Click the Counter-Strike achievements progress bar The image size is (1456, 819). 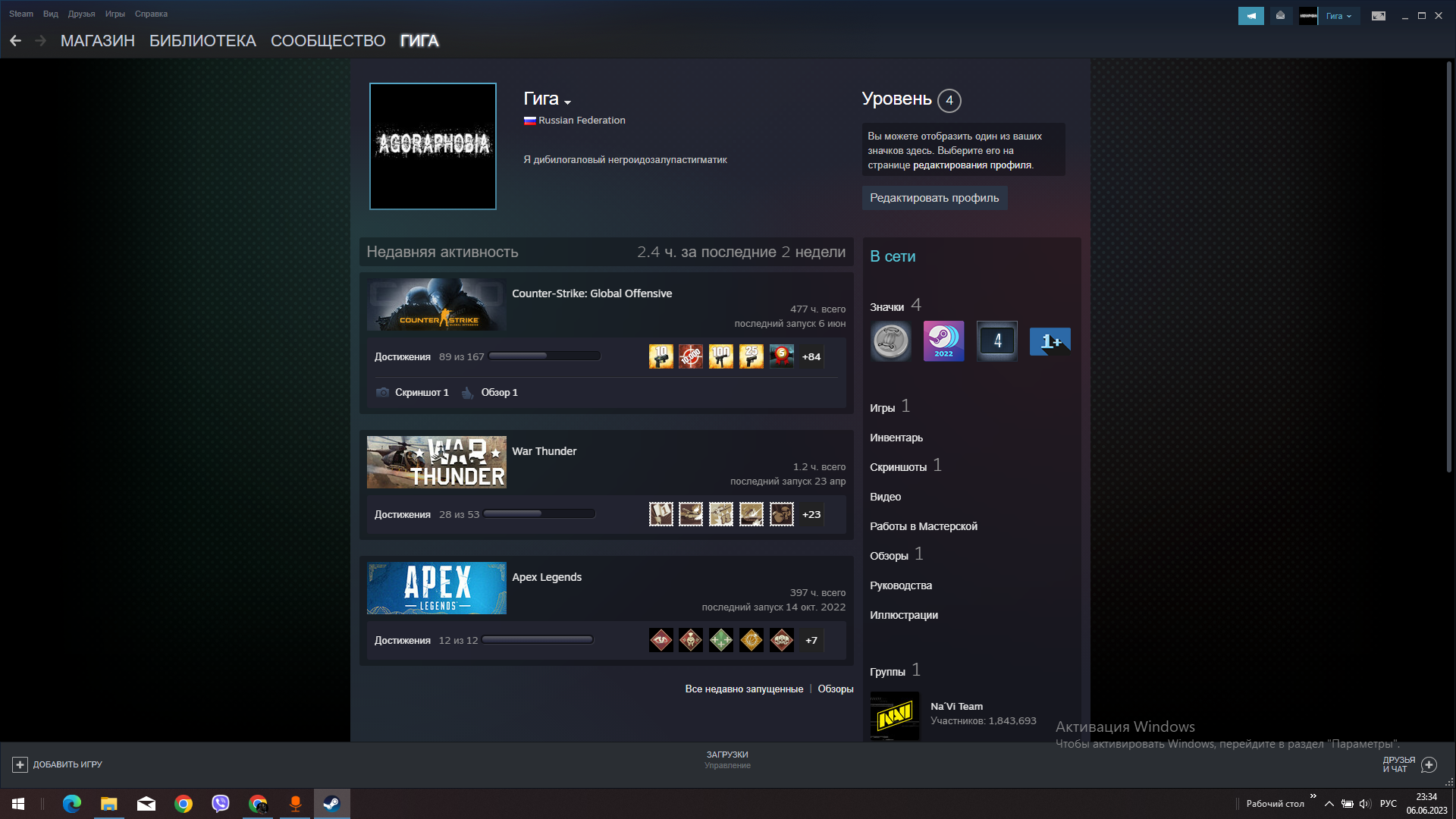(x=544, y=356)
